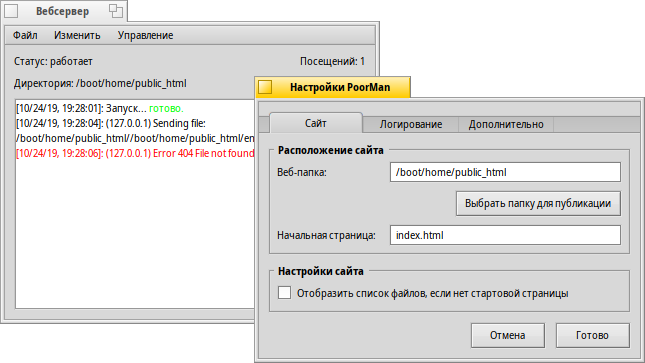Click the Начальная страница index.html field

click(x=505, y=235)
